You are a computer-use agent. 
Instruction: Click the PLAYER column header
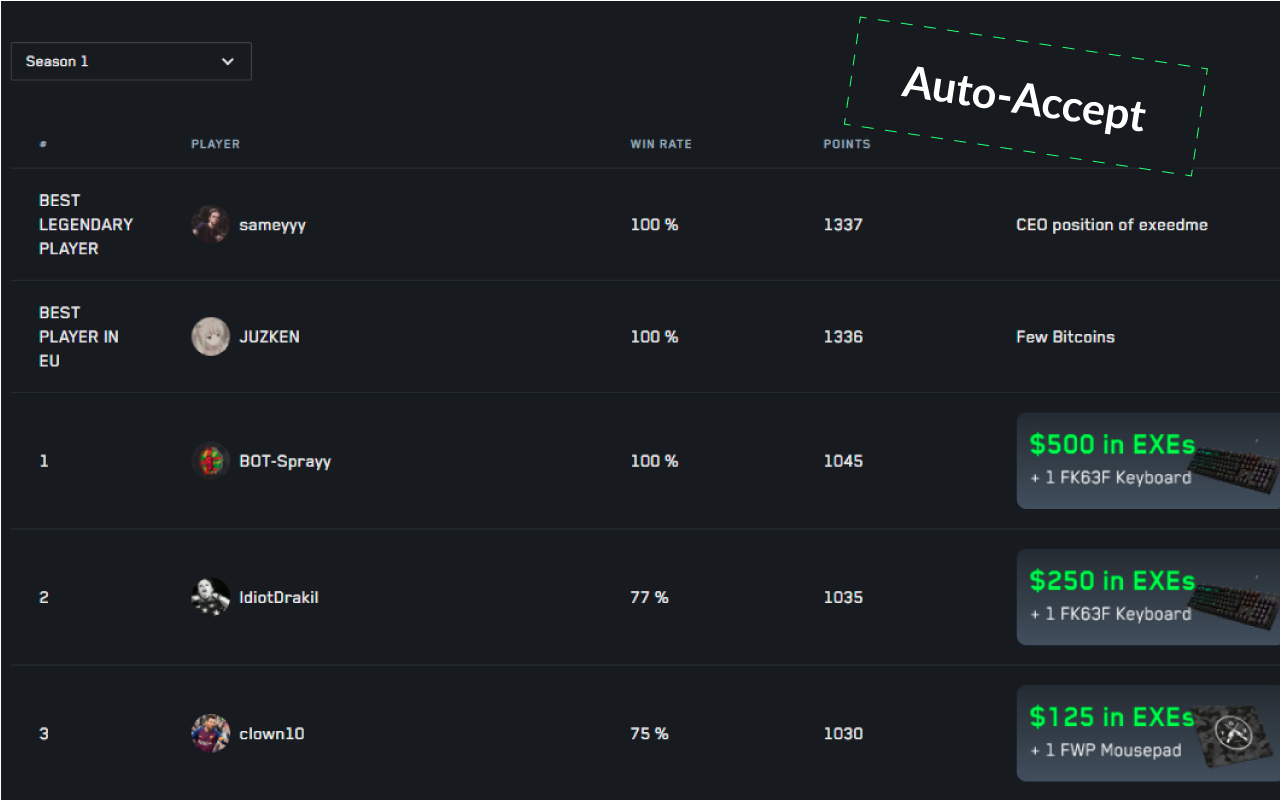pyautogui.click(x=215, y=144)
